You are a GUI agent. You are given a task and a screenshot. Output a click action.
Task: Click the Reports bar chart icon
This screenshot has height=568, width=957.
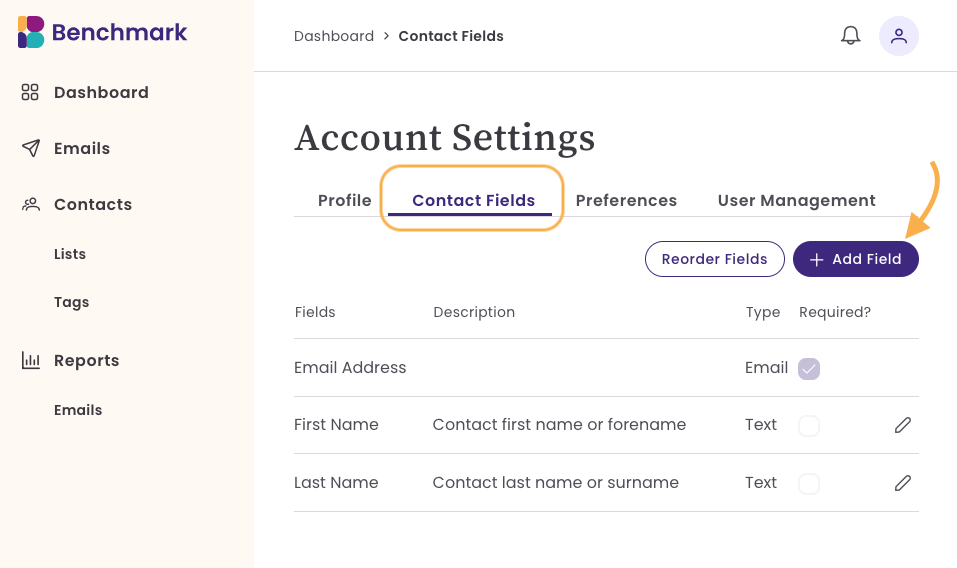click(31, 360)
